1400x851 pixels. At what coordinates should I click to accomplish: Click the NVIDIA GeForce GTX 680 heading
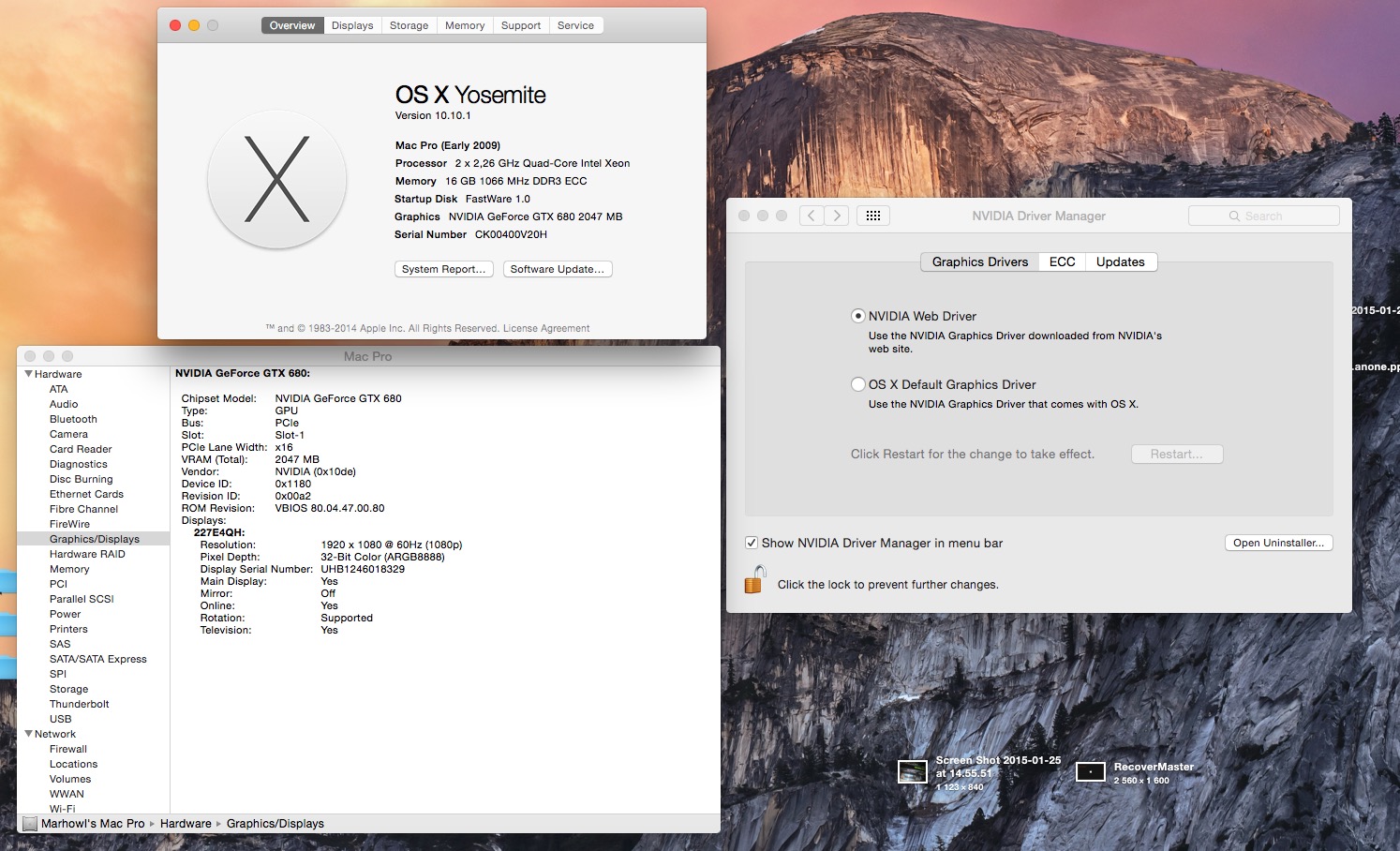[x=243, y=373]
